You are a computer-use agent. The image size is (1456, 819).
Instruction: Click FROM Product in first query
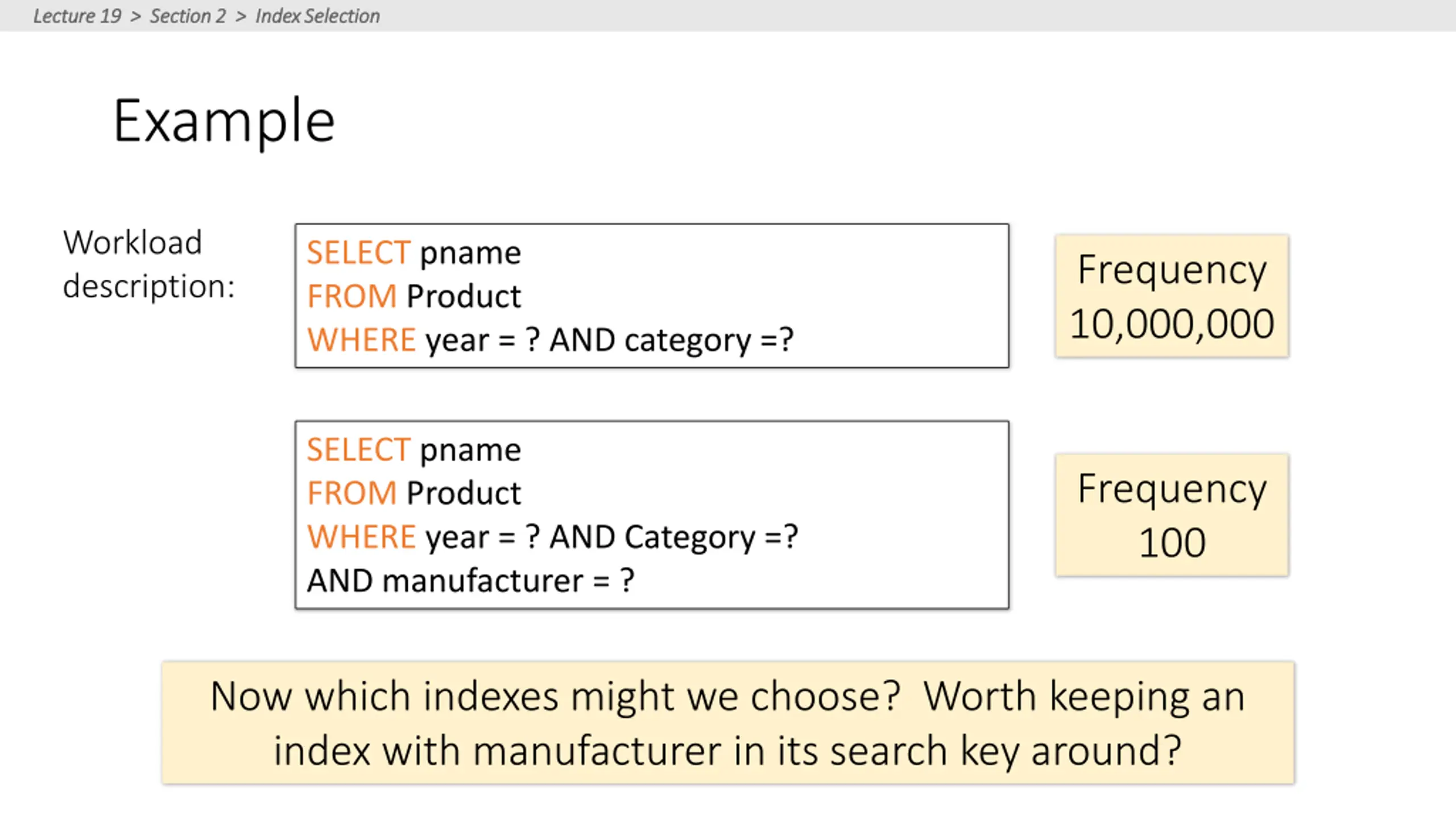(x=414, y=296)
